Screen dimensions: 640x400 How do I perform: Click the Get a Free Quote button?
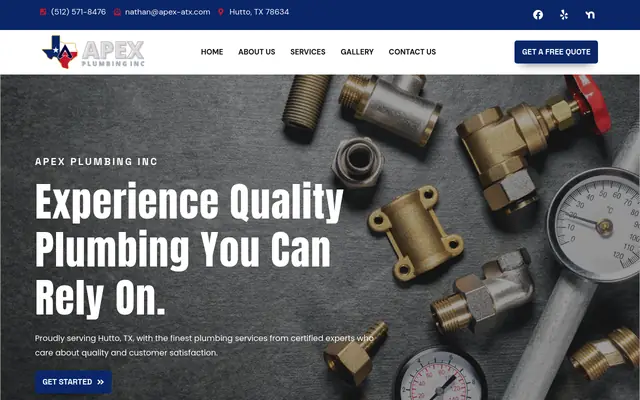coord(556,52)
